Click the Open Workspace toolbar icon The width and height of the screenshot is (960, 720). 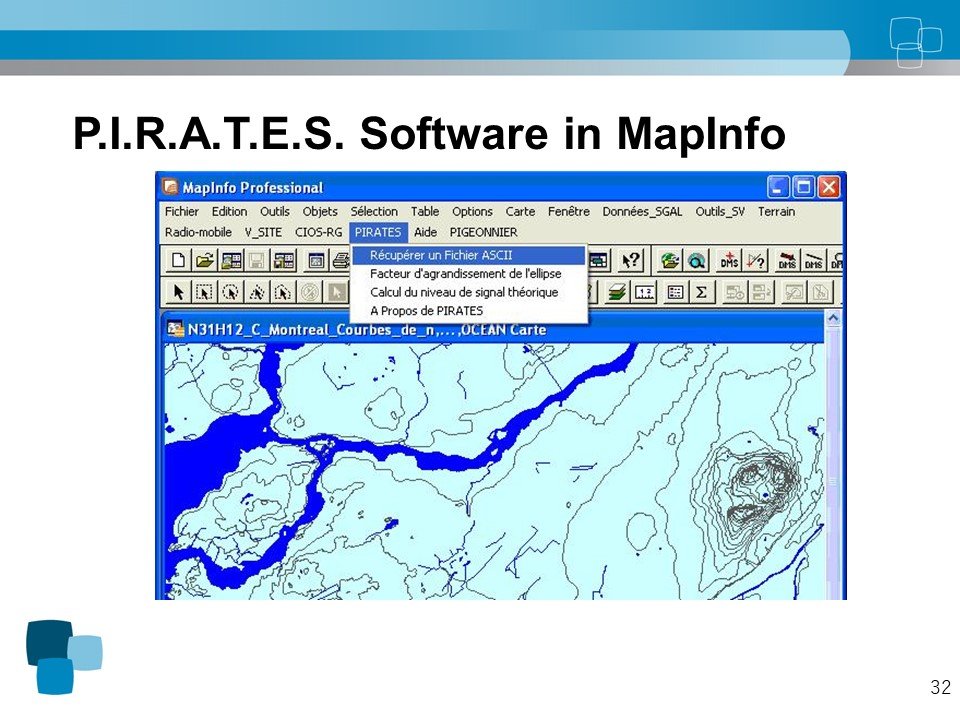[x=230, y=261]
